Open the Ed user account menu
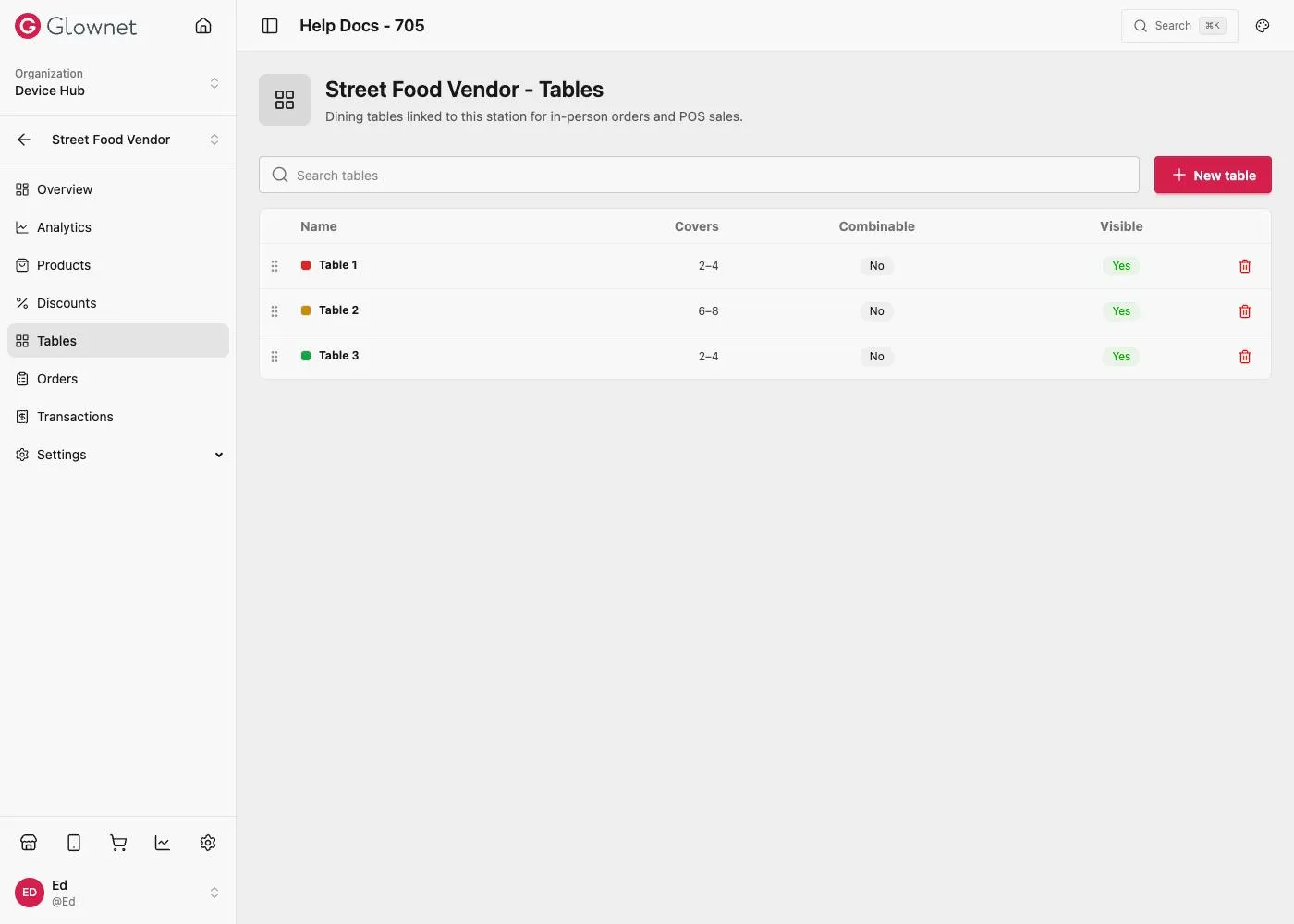 pos(117,893)
